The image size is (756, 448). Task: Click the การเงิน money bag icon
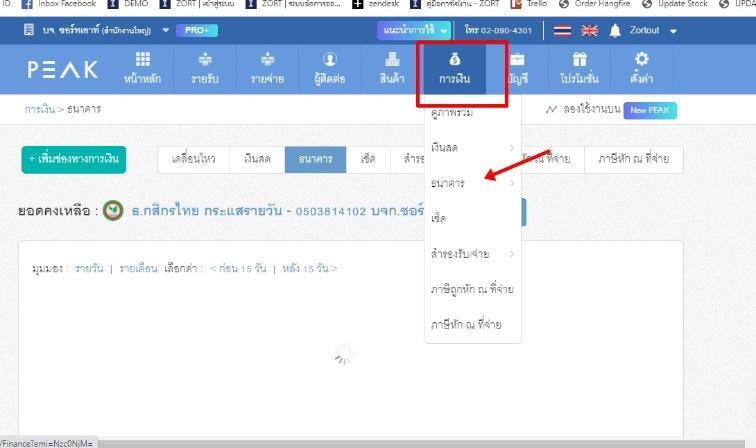455,59
